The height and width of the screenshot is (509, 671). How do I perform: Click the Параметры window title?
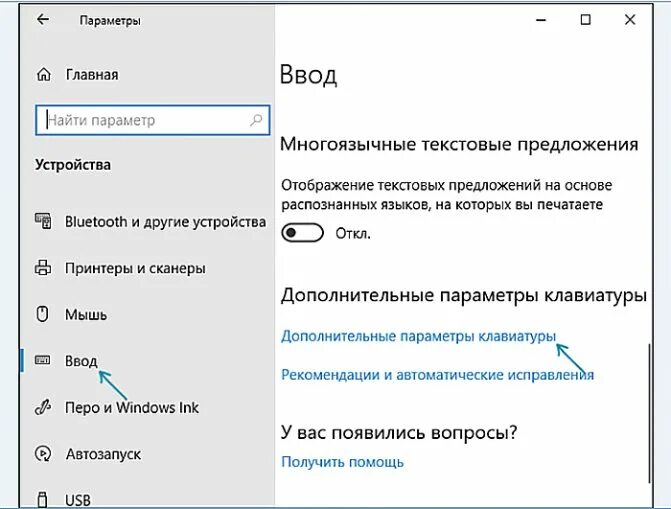[x=110, y=21]
